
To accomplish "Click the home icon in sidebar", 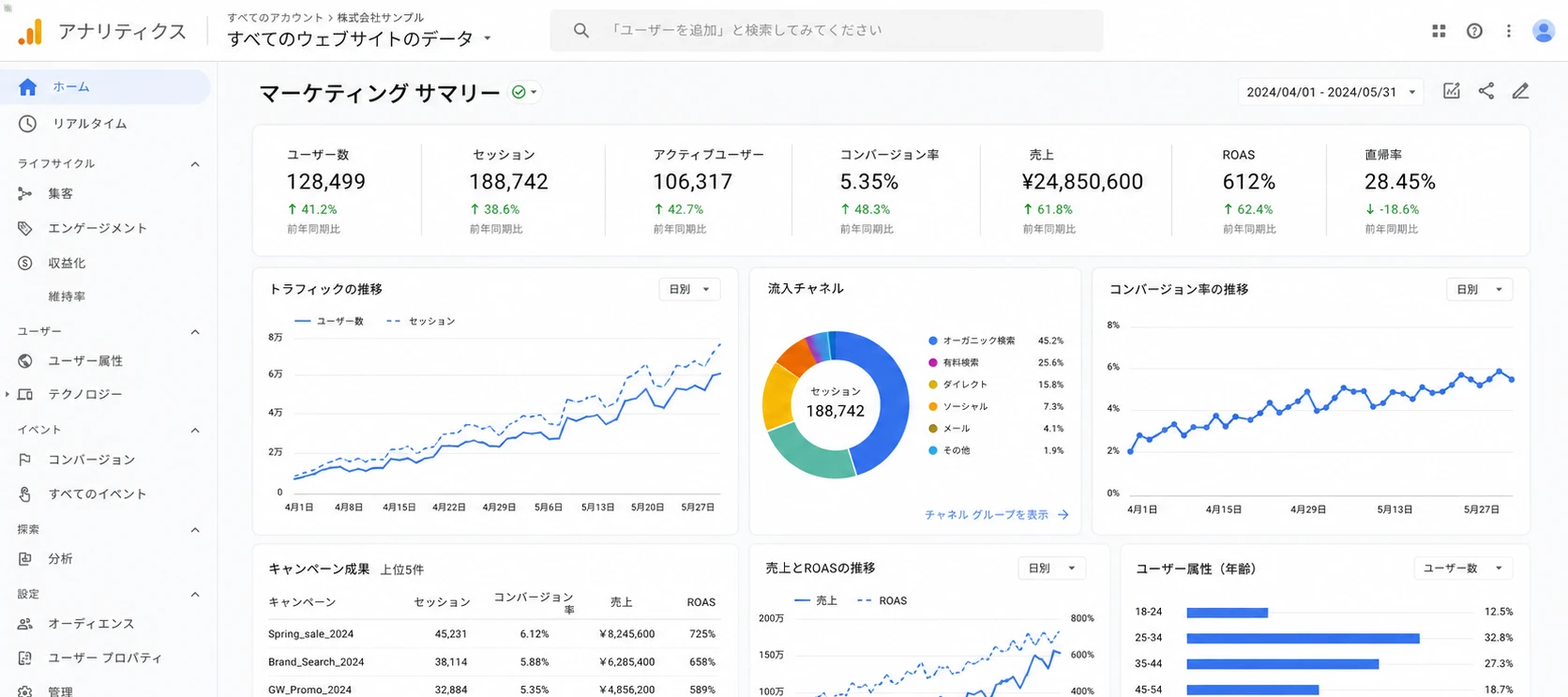I will tap(27, 87).
